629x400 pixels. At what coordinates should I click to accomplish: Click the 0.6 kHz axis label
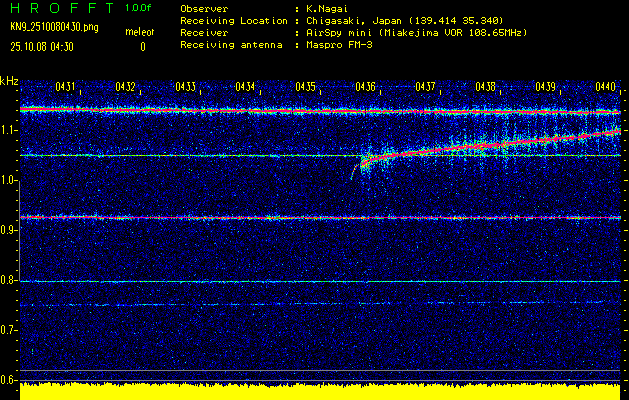tap(10, 380)
